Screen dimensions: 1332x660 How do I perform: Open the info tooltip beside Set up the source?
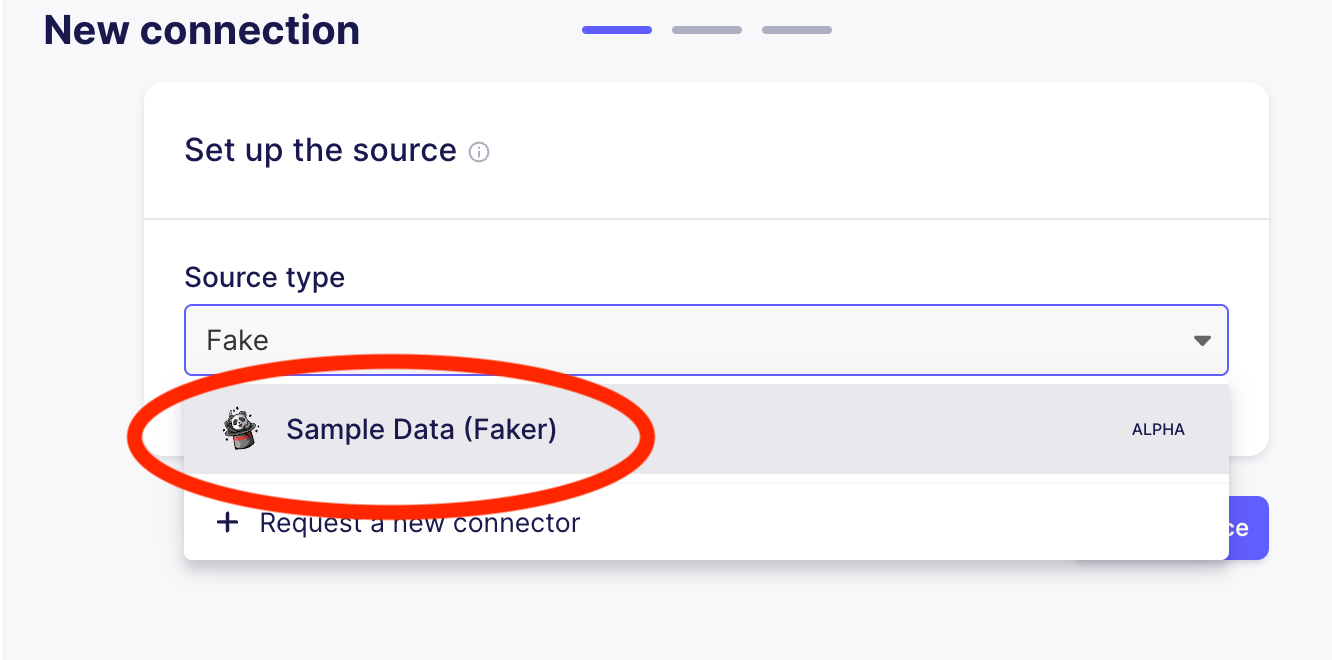[479, 152]
